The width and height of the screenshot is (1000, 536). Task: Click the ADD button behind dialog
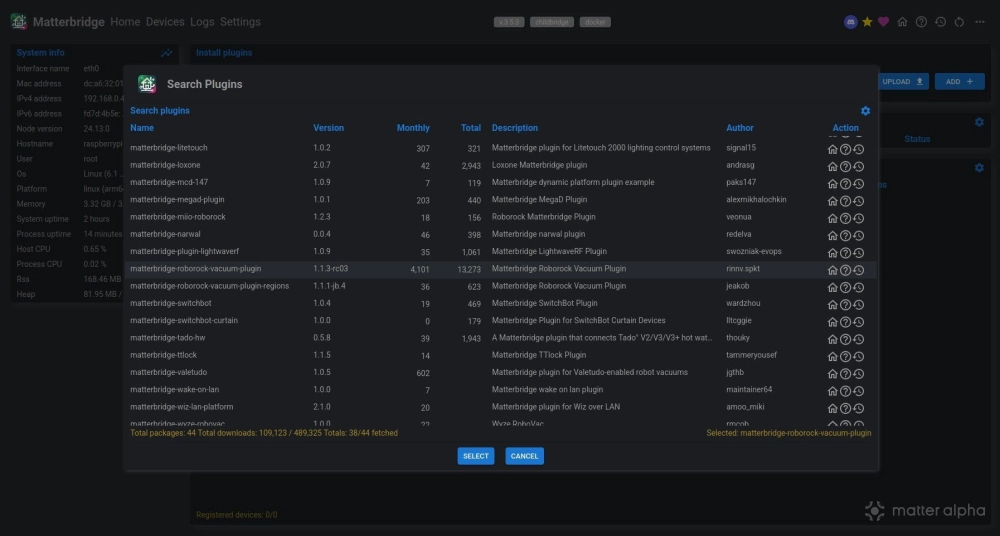pos(960,82)
